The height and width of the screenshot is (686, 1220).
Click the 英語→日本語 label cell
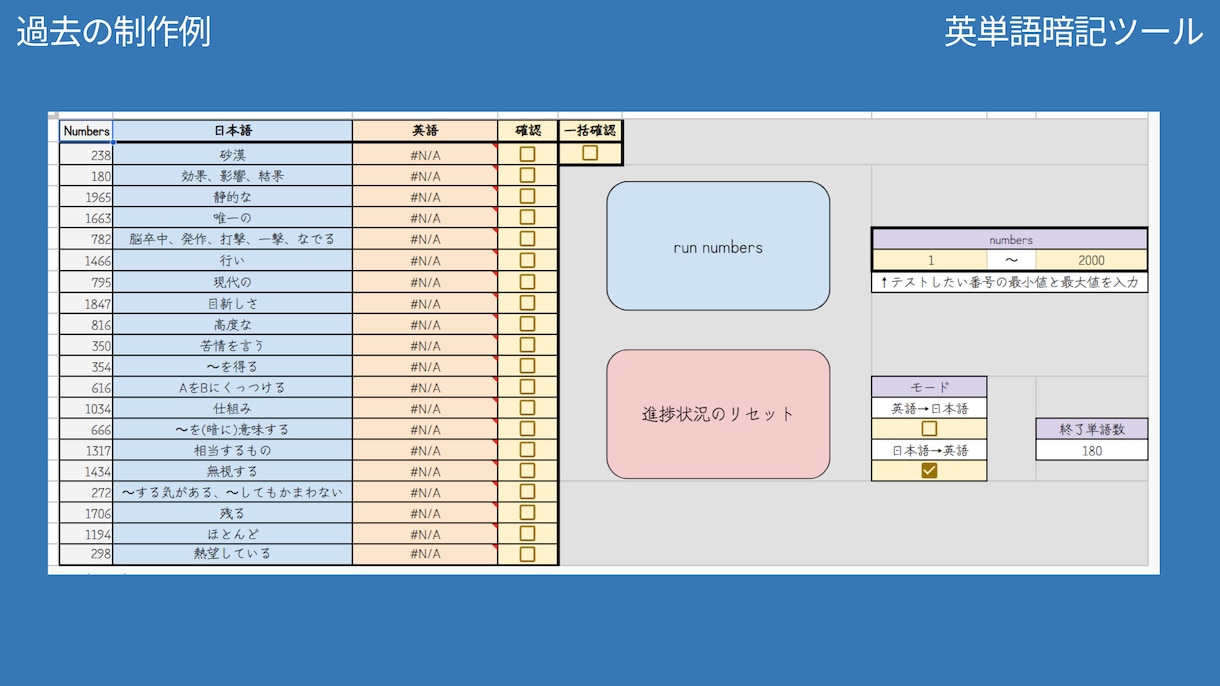[x=930, y=408]
